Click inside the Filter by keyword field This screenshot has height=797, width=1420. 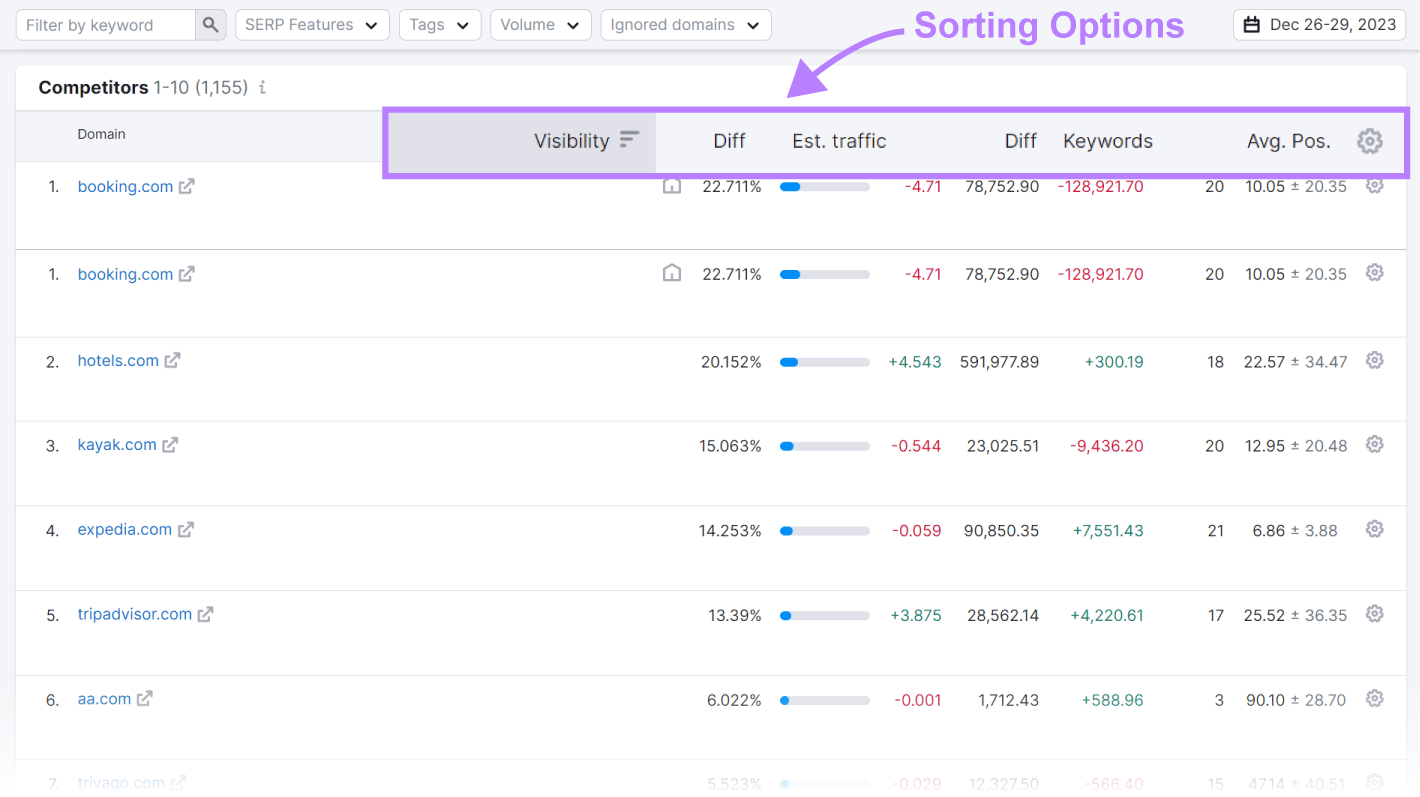(105, 24)
